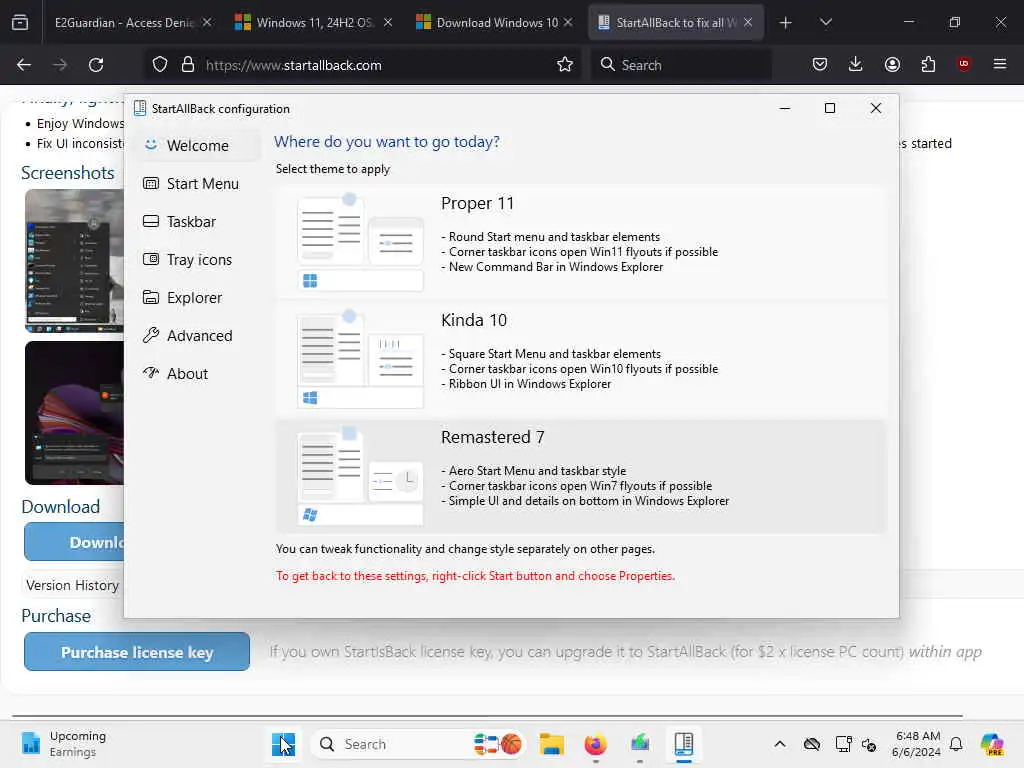
Task: Show site security padlock info
Action: (187, 65)
